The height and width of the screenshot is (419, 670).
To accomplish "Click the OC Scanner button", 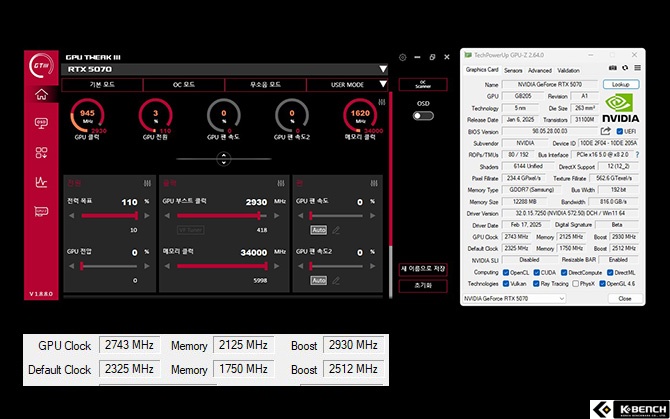I will point(423,84).
